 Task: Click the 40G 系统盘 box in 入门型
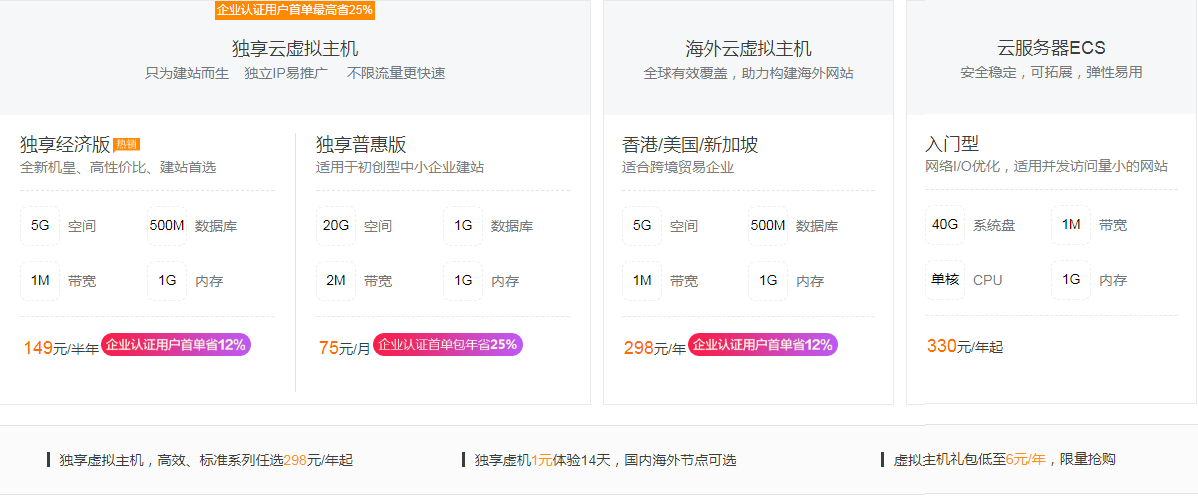944,225
